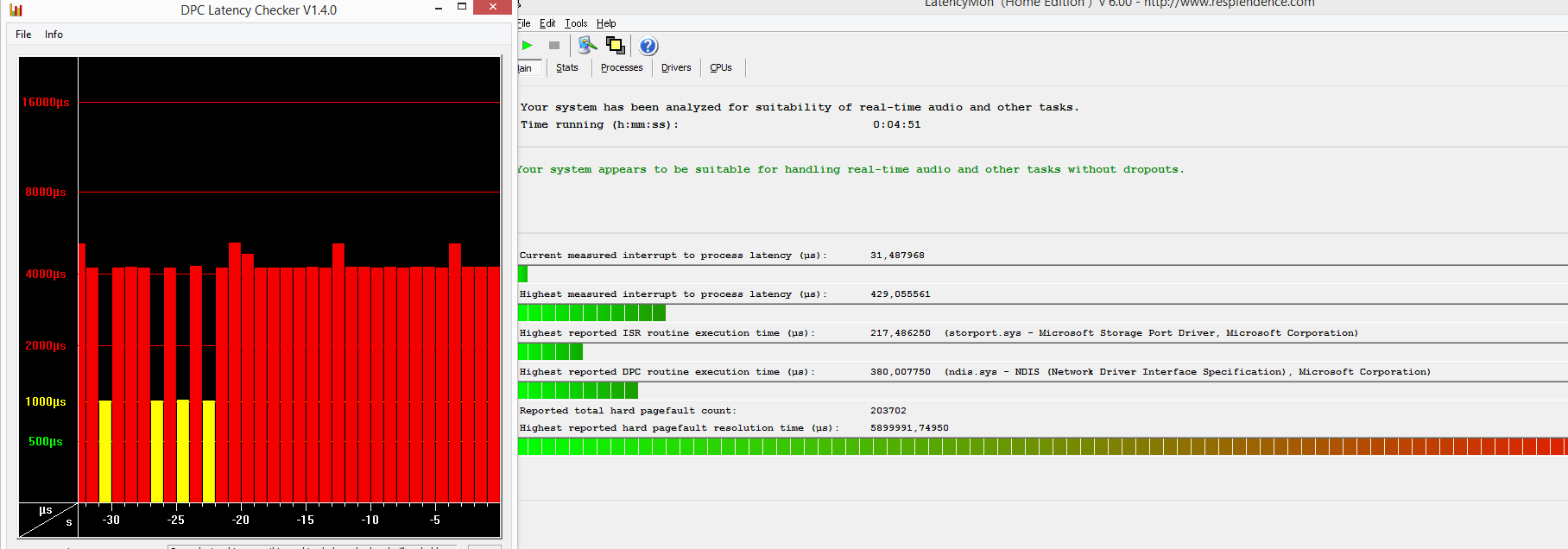The width and height of the screenshot is (1568, 549).
Task: Click the highest interrupt to process latency bar
Action: [591, 312]
